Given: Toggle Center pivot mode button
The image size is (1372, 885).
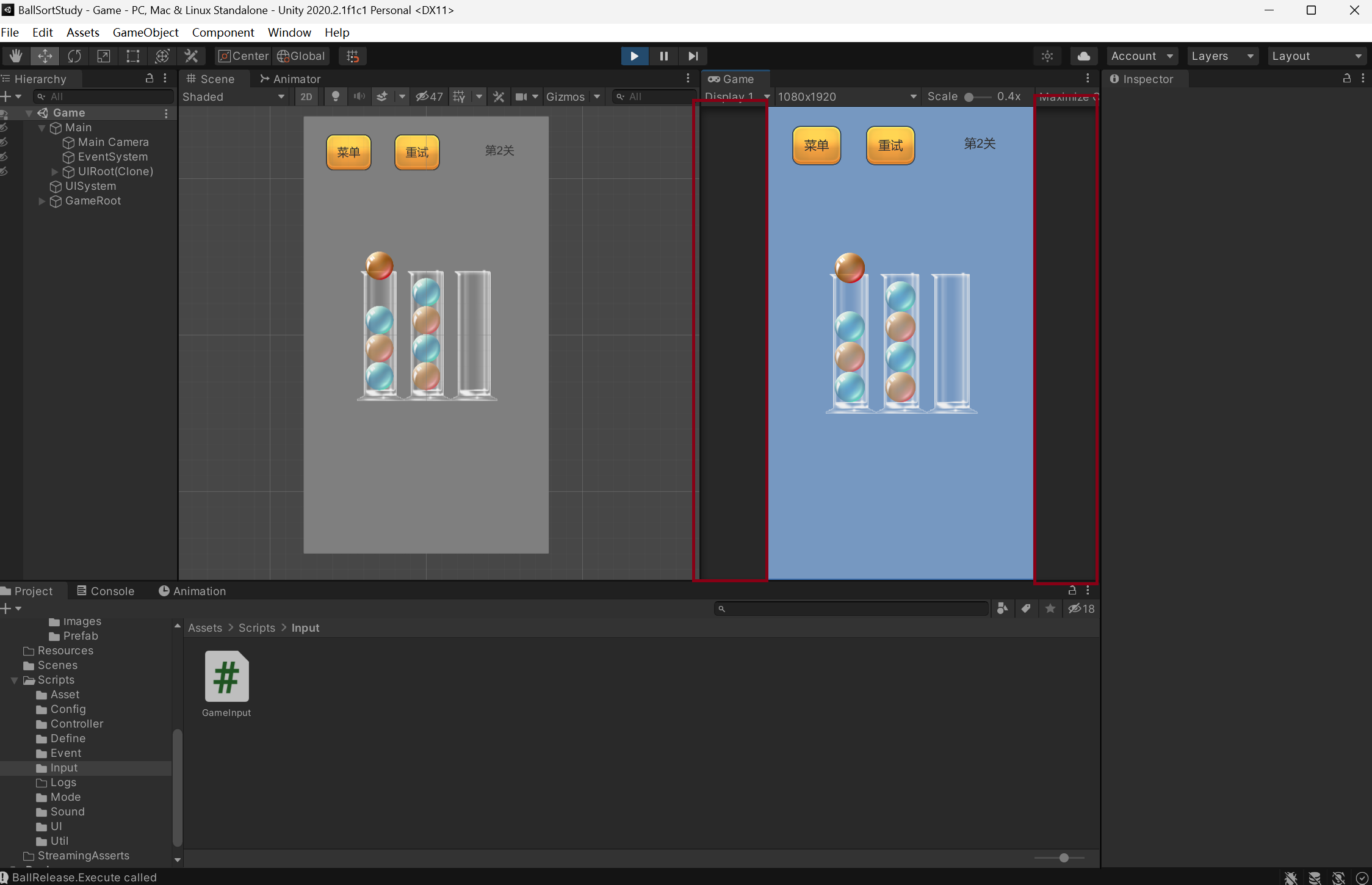Looking at the screenshot, I should tap(244, 56).
